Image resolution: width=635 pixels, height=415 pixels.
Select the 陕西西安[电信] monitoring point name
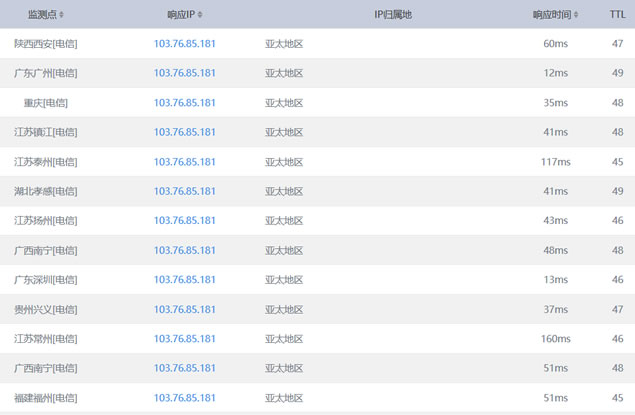coord(46,44)
